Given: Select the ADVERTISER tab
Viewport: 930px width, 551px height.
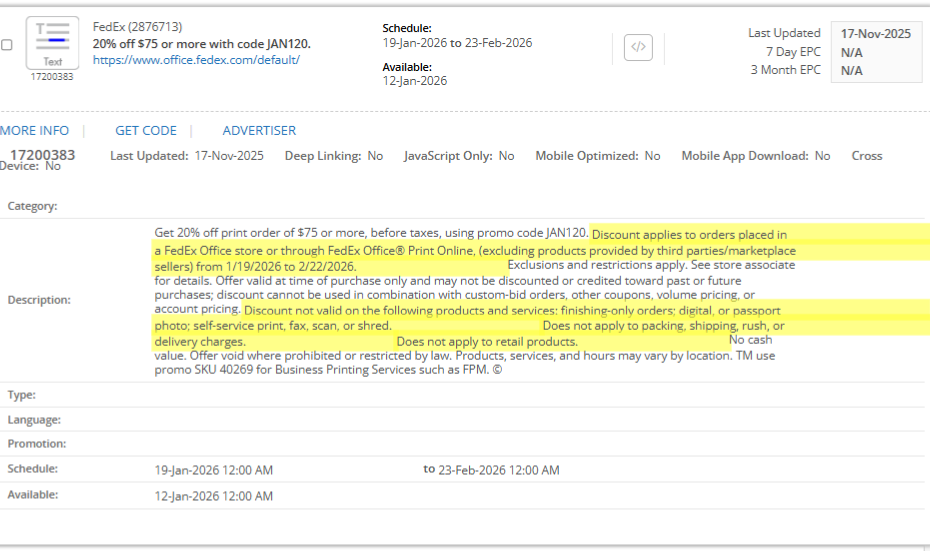Looking at the screenshot, I should click(259, 131).
